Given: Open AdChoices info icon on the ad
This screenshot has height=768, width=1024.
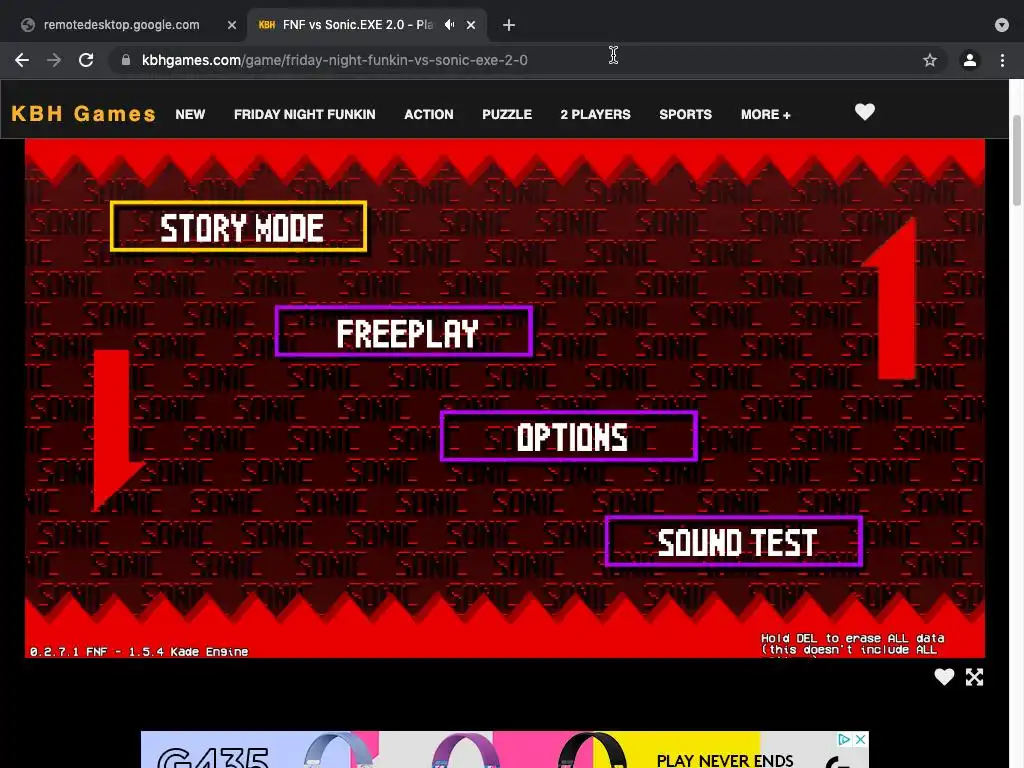Looking at the screenshot, I should click(844, 739).
